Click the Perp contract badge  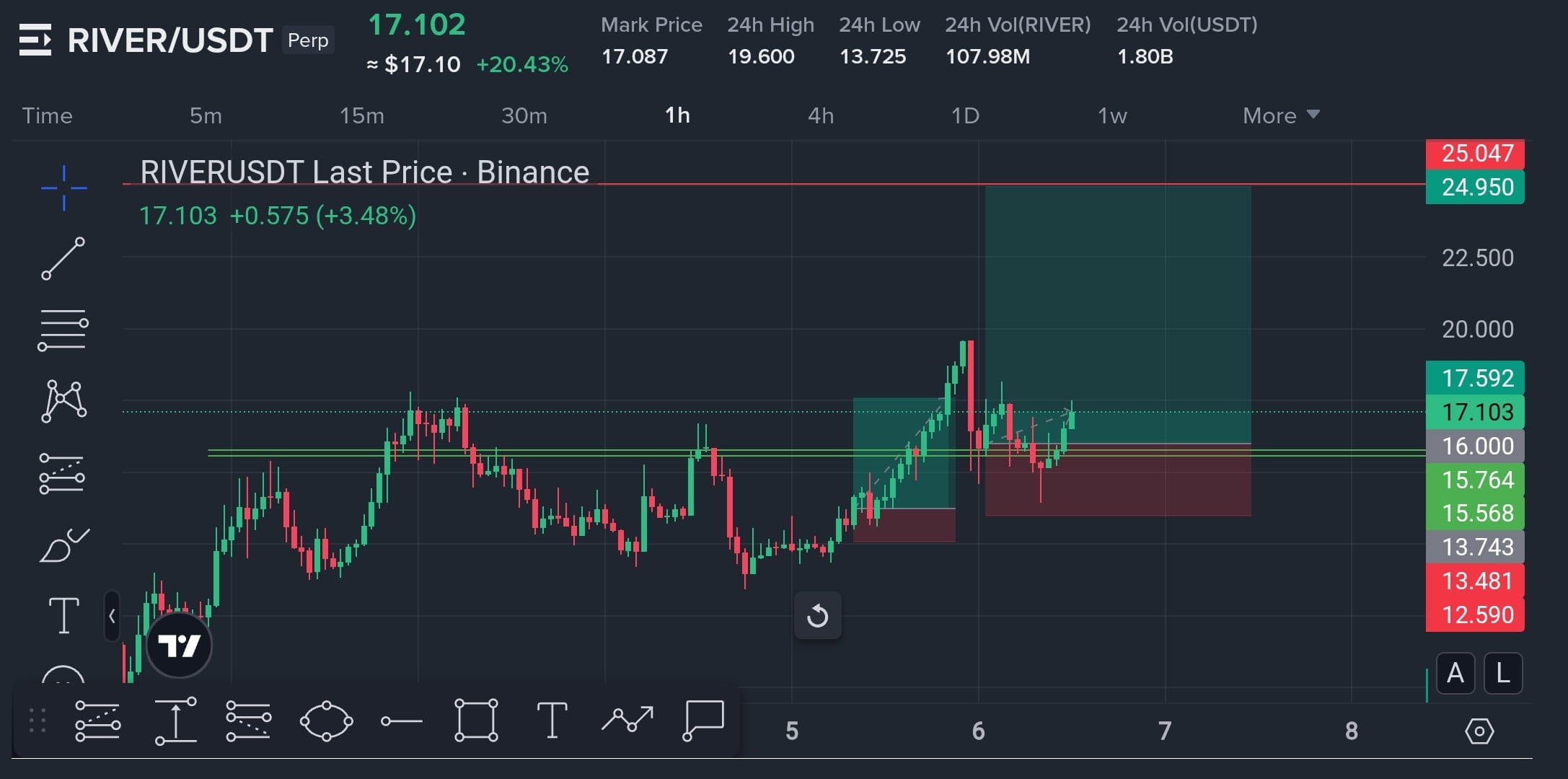click(x=308, y=40)
